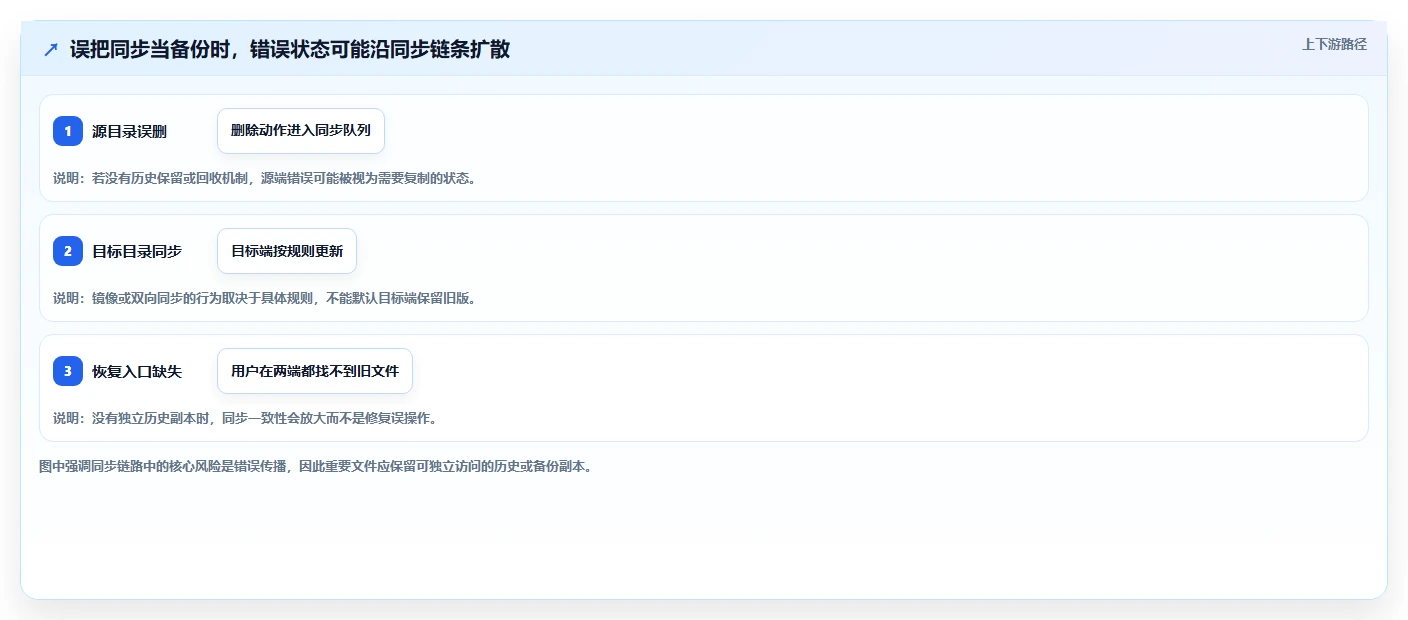Select the 目标目录同步 step label

tap(137, 251)
